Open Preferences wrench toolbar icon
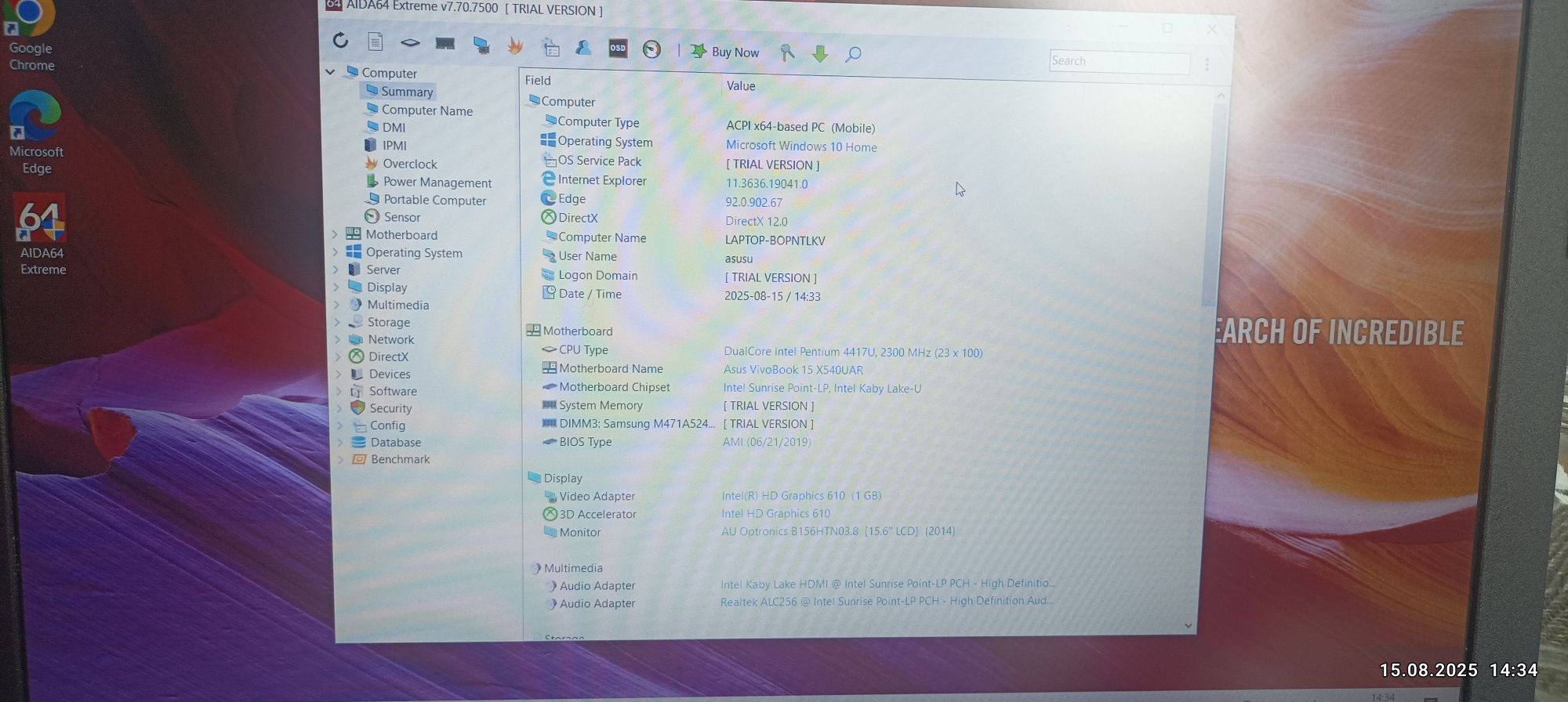1568x702 pixels. pos(787,52)
